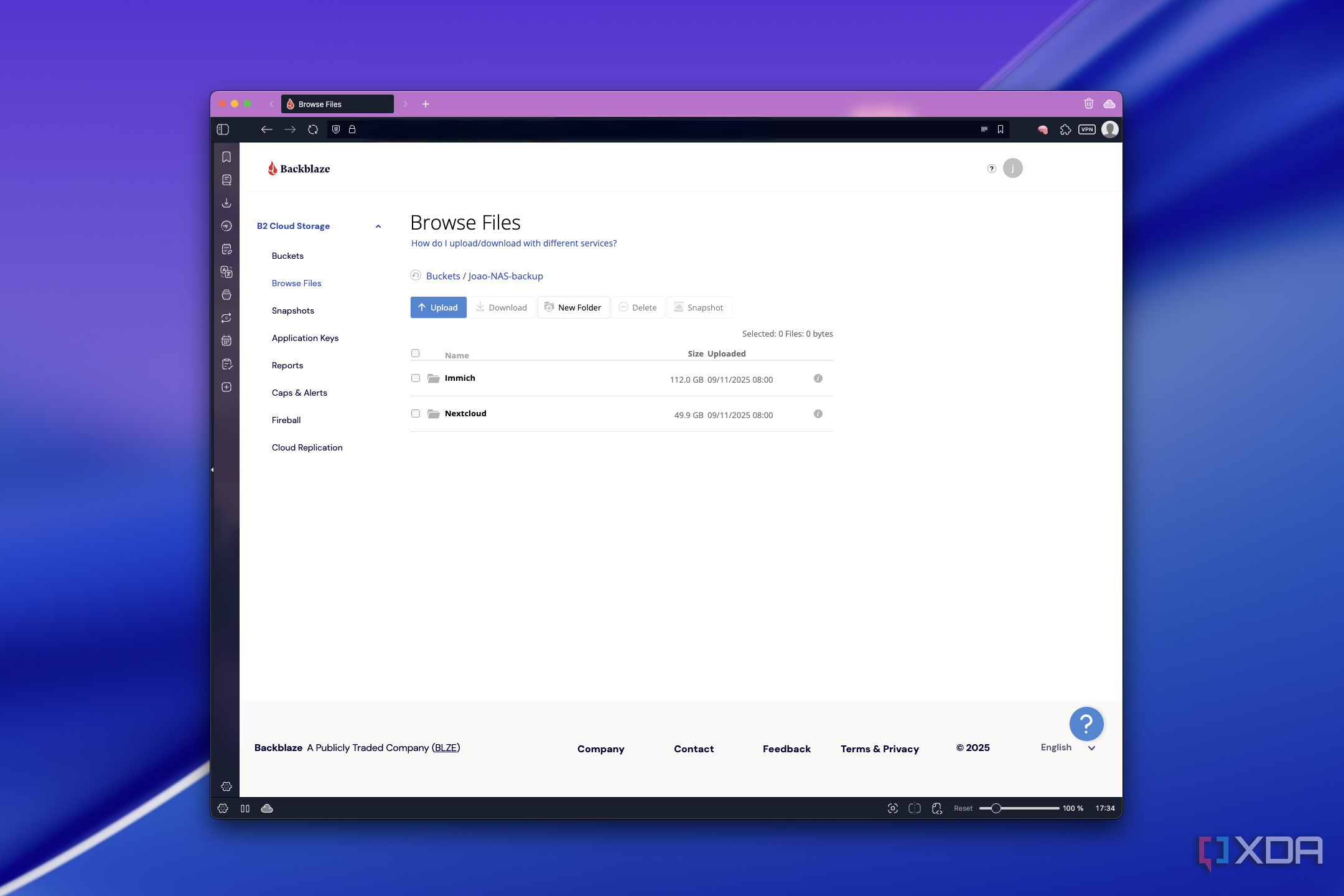The width and height of the screenshot is (1344, 896).
Task: Open the Terms & Privacy footer link
Action: tap(880, 749)
